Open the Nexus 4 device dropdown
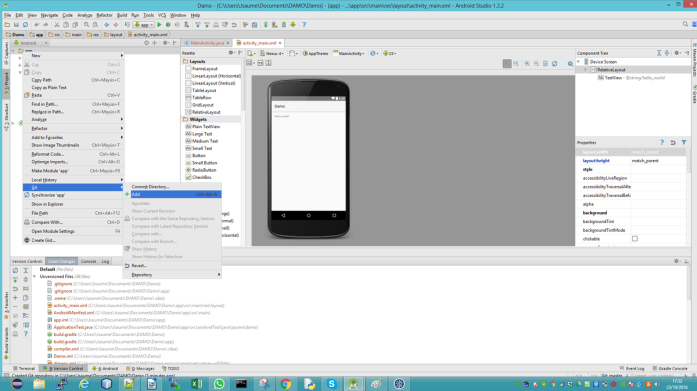The height and width of the screenshot is (391, 697). [x=272, y=53]
